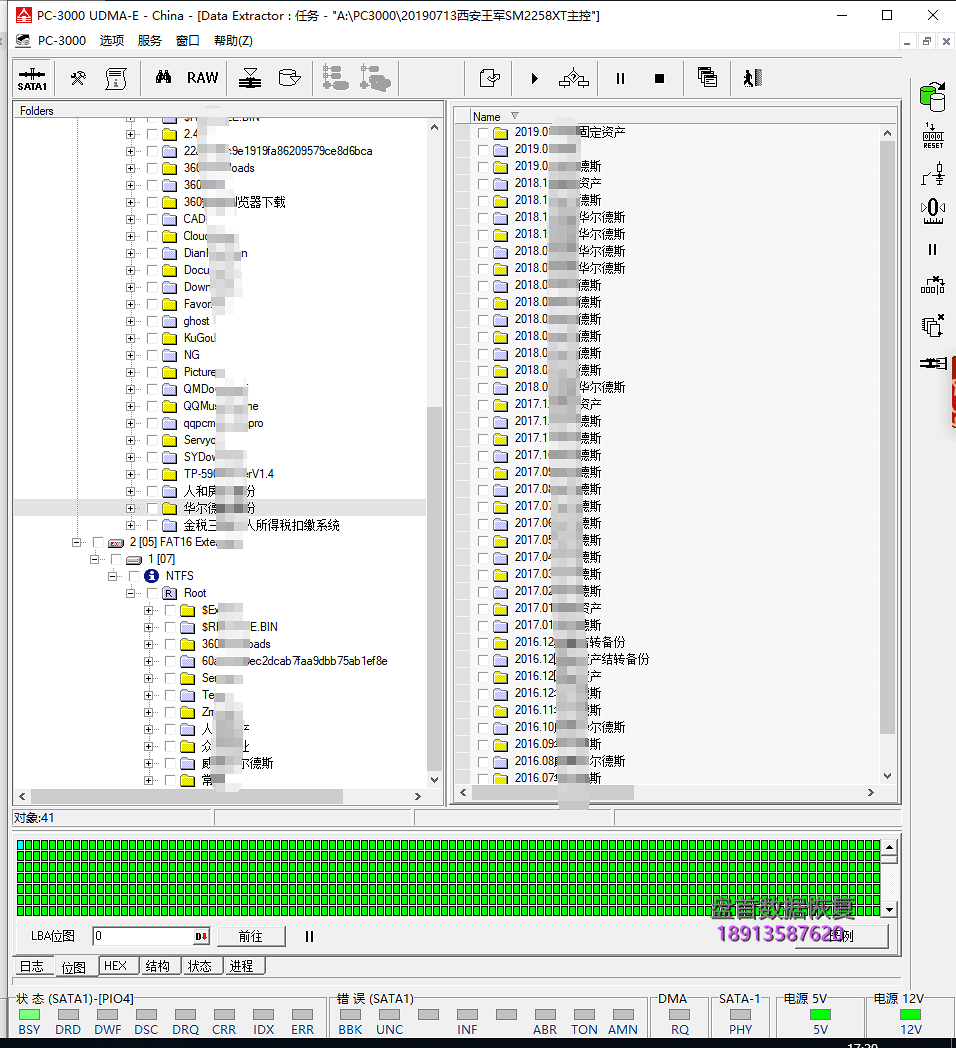
Task: Click the tree structure toolbar icon
Action: tap(335, 78)
